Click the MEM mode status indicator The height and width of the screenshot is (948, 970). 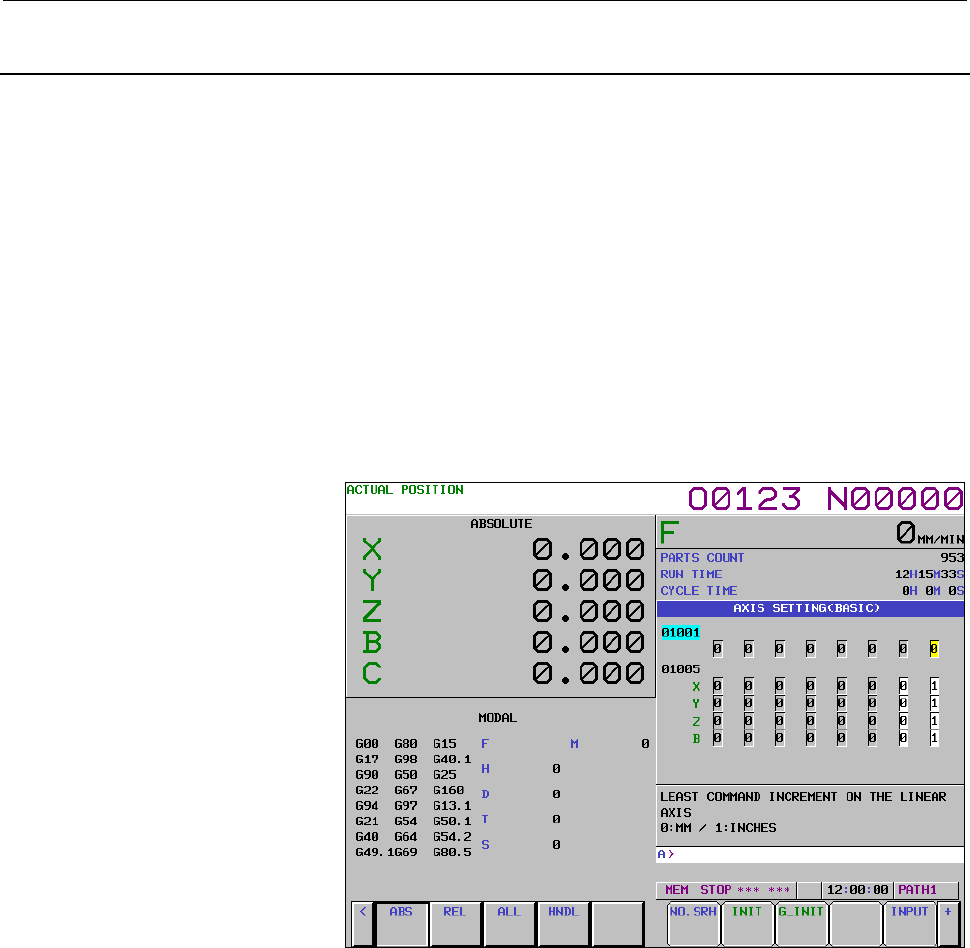677,890
